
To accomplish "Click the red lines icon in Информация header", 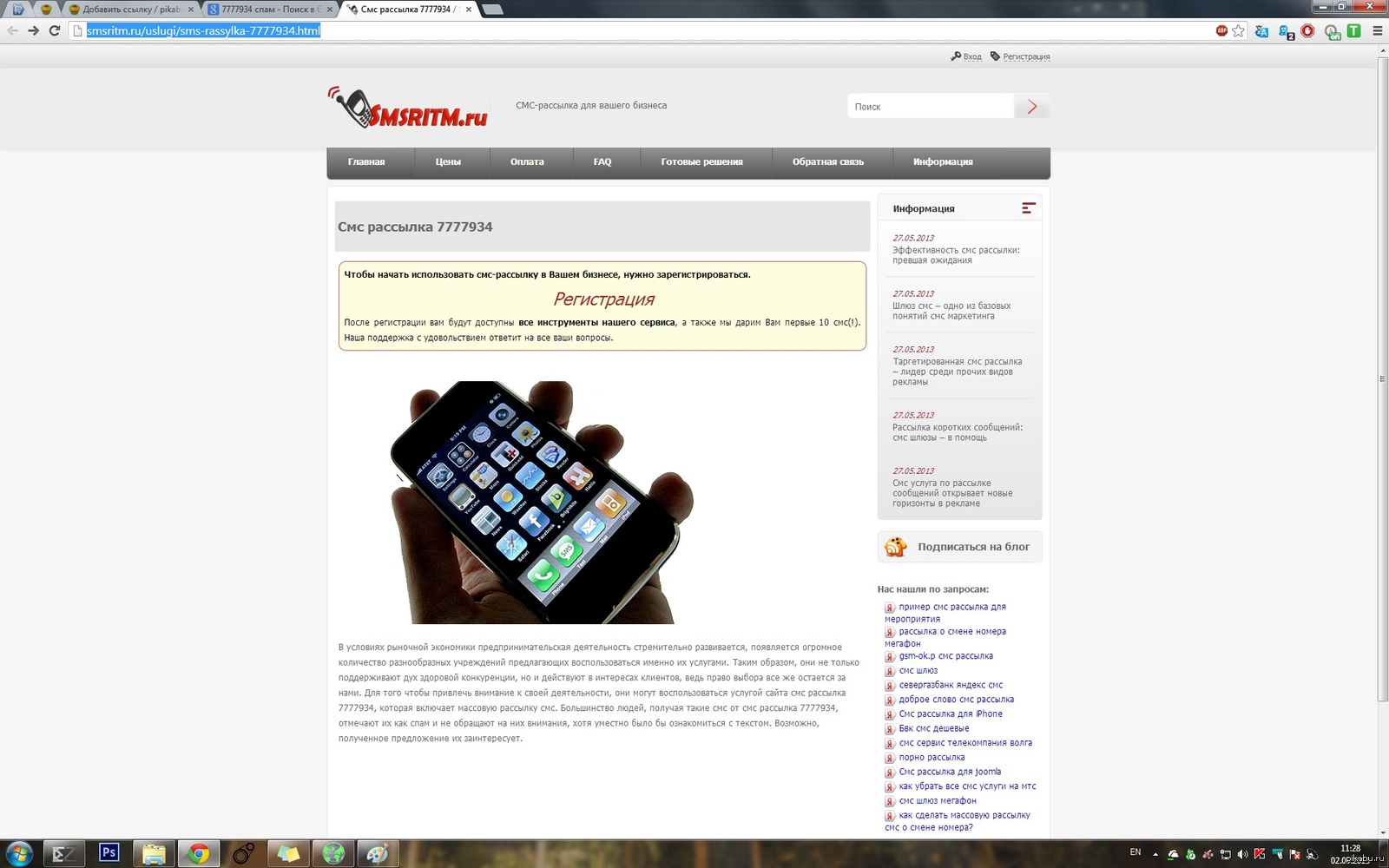I will tap(1029, 208).
